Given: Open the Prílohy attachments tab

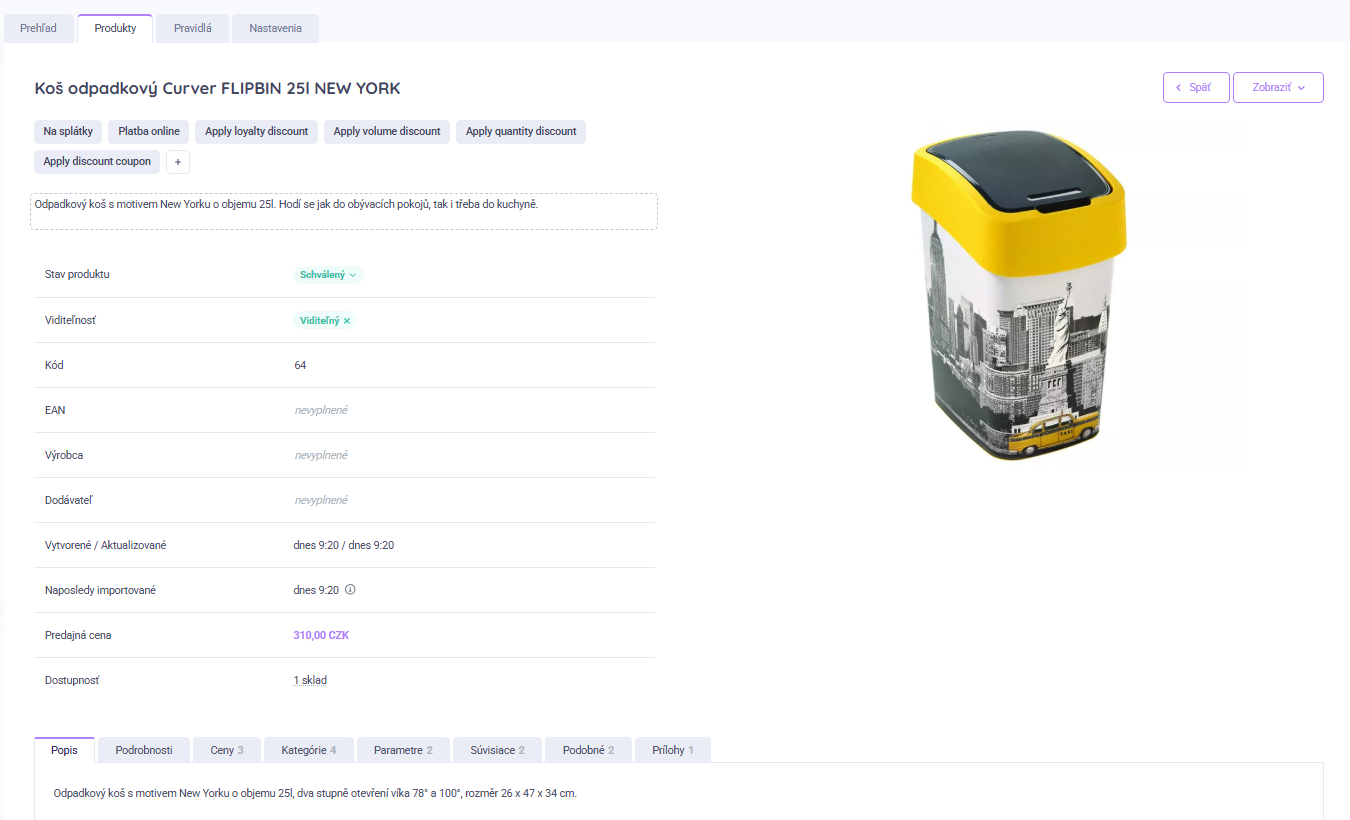Looking at the screenshot, I should [672, 750].
